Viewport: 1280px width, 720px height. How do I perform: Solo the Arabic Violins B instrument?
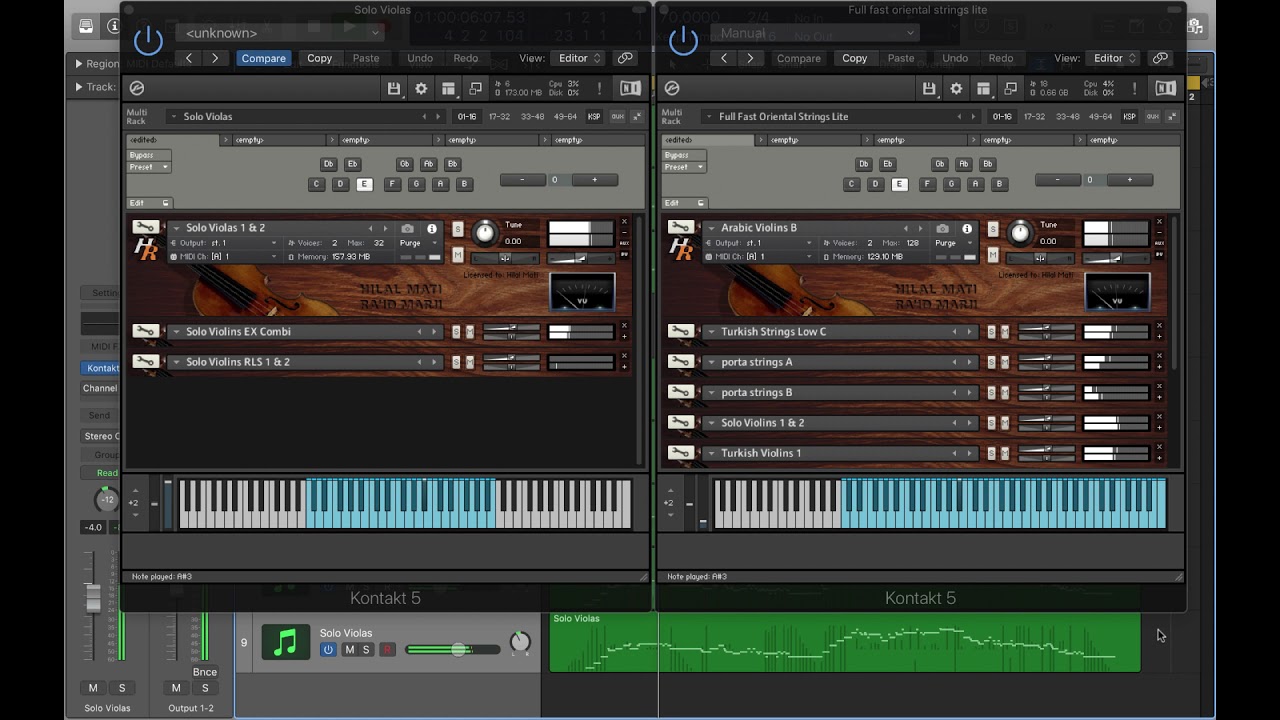pyautogui.click(x=993, y=228)
